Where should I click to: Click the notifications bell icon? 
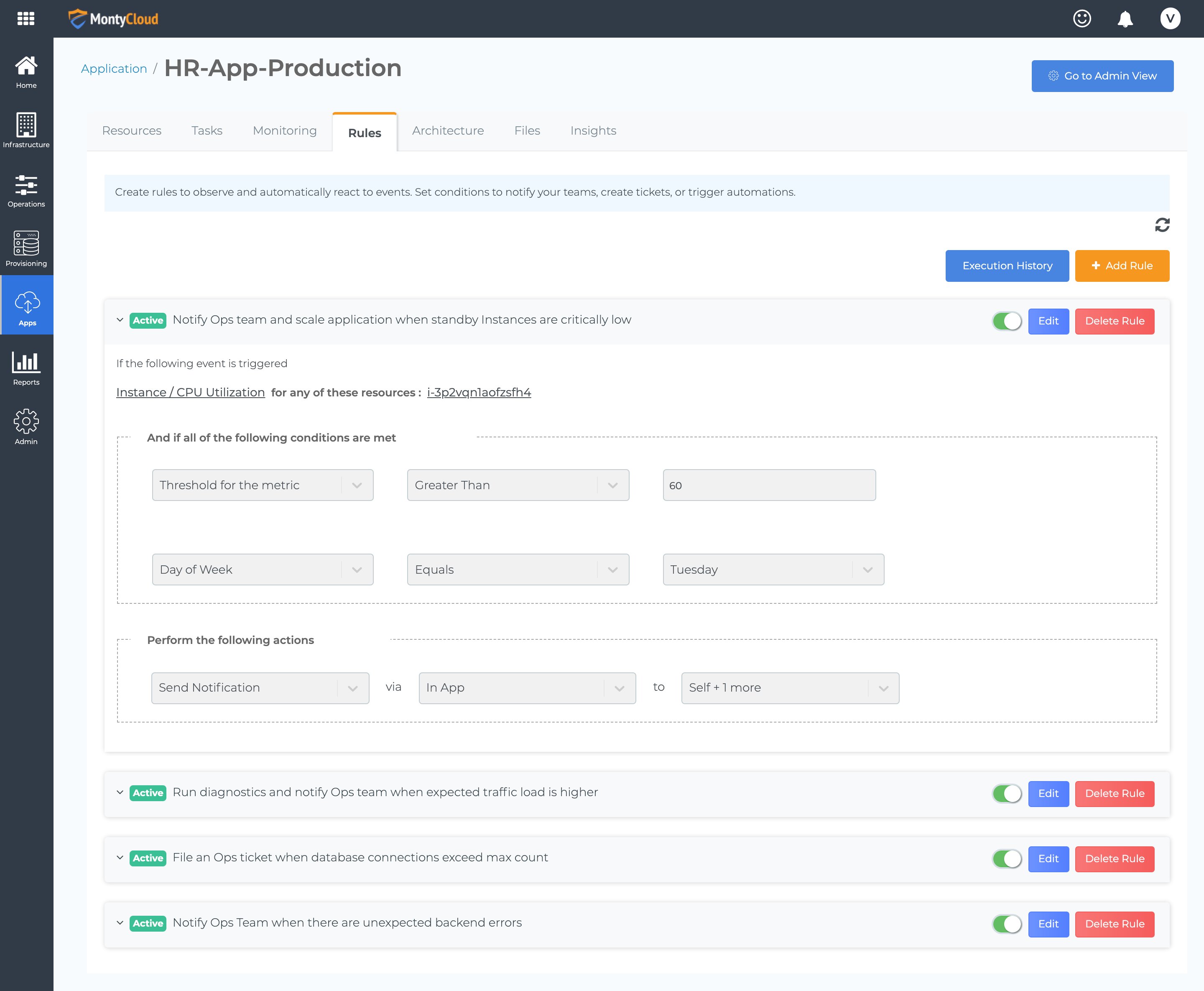pyautogui.click(x=1125, y=19)
